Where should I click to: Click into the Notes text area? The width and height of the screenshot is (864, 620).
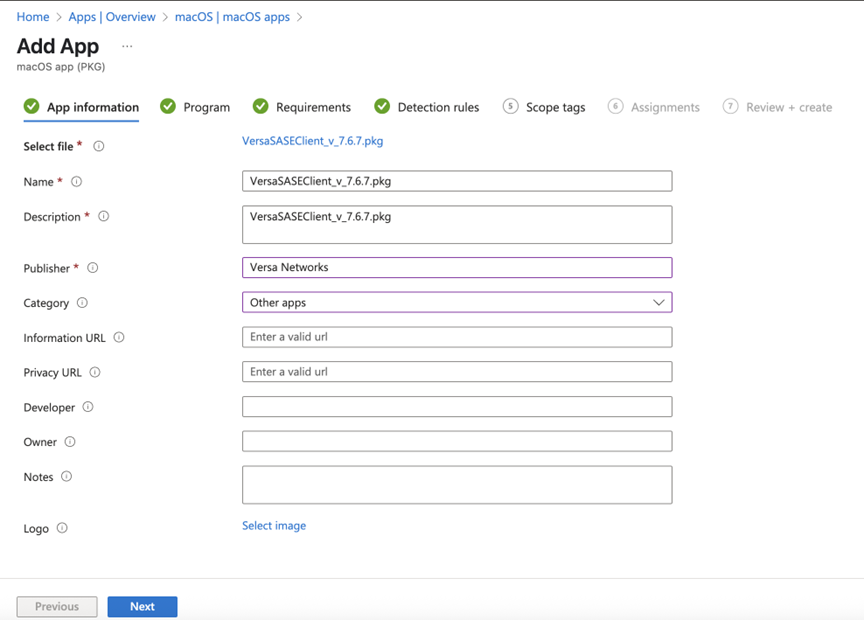(457, 485)
